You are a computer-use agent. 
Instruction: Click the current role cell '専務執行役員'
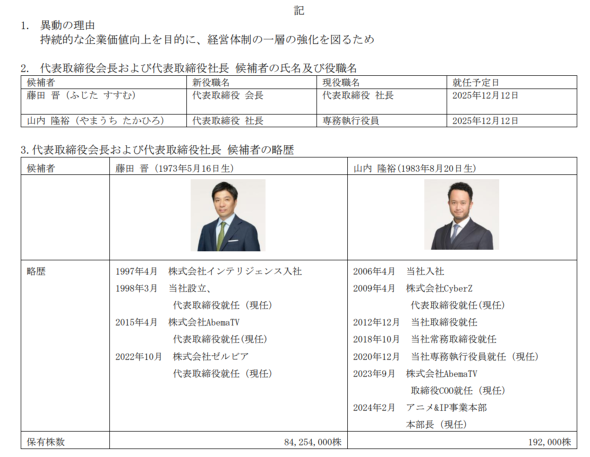point(350,121)
